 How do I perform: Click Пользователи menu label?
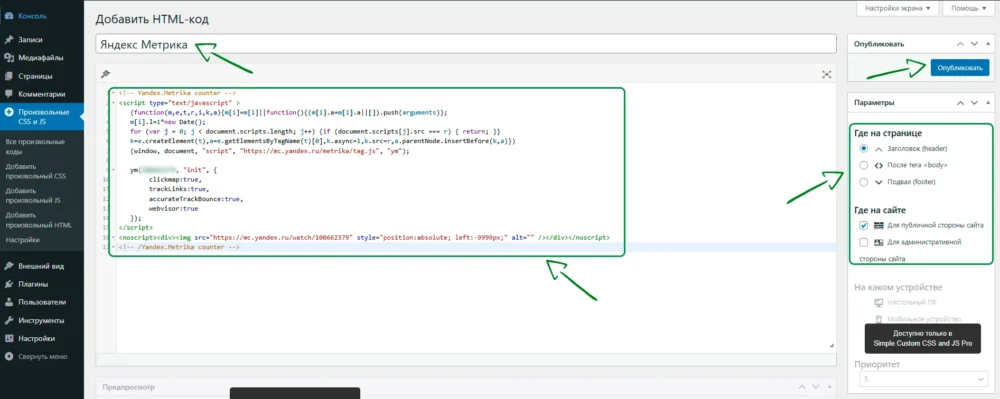pyautogui.click(x=42, y=302)
